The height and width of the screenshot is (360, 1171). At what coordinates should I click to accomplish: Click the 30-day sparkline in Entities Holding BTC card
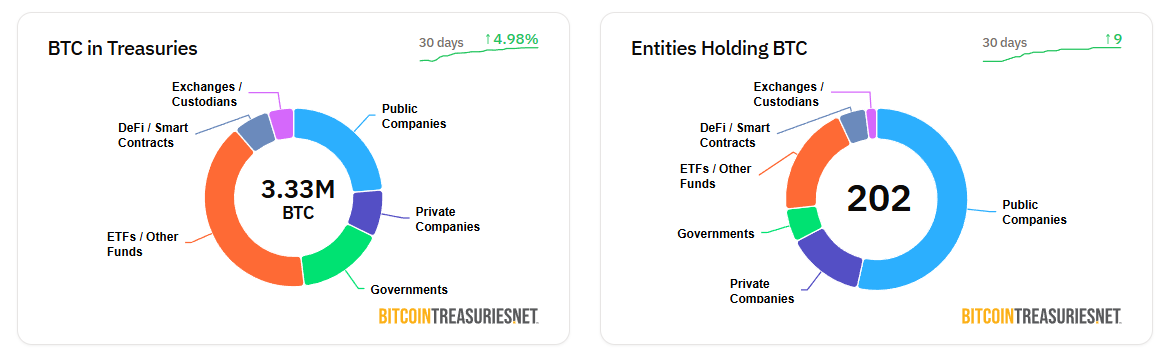[1052, 54]
